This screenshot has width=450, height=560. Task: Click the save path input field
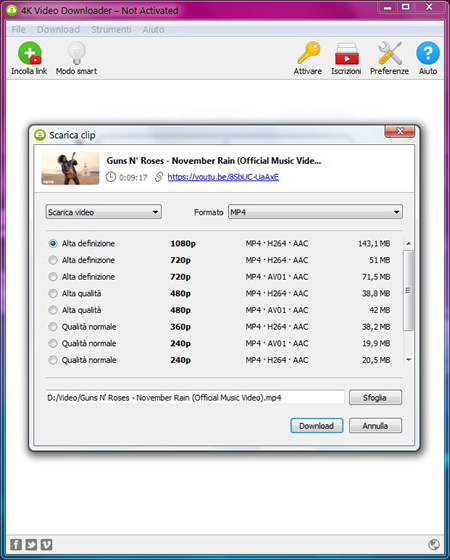(195, 398)
